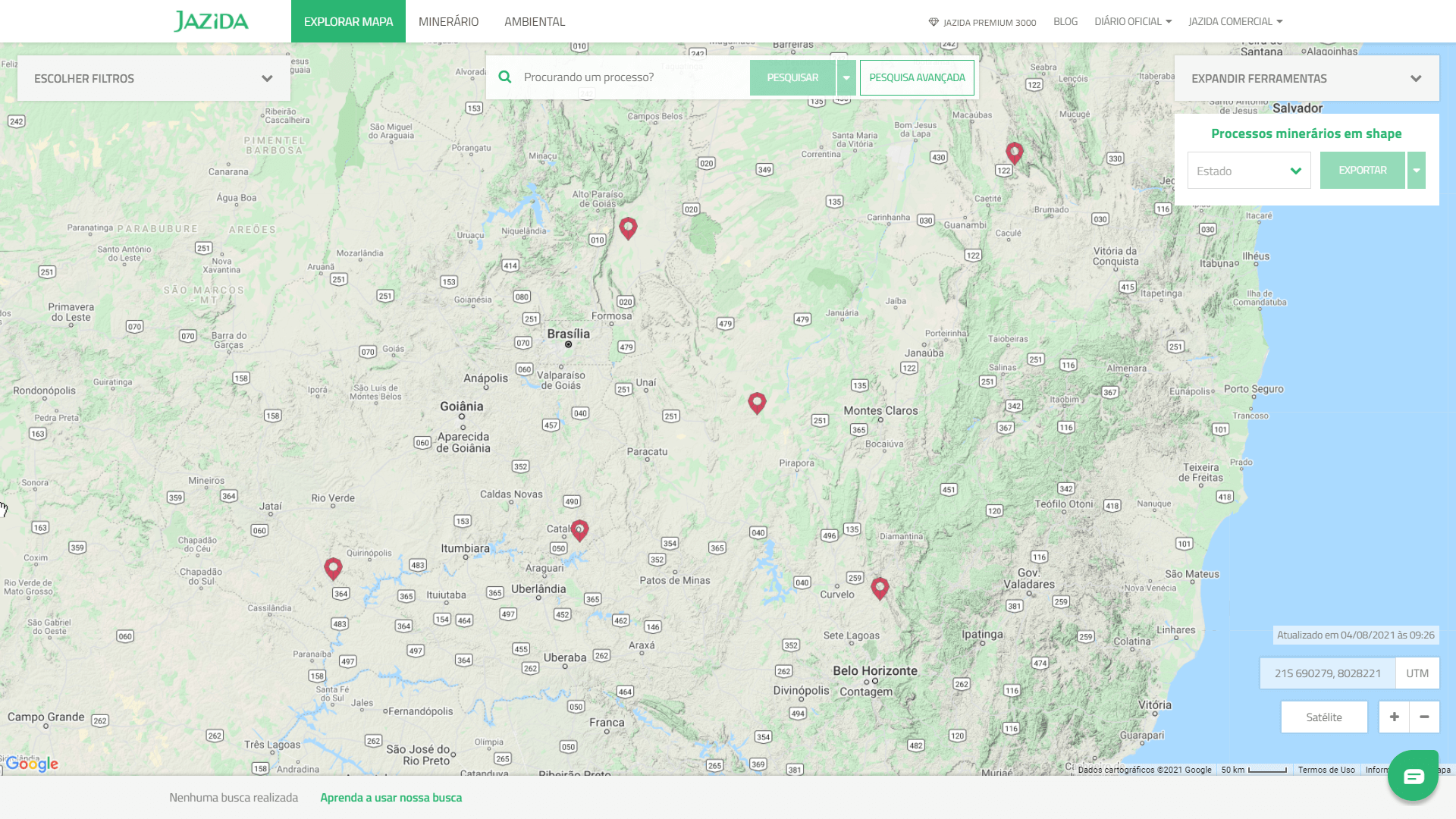Toggle the UTM coordinate format
Image resolution: width=1456 pixels, height=819 pixels.
click(1417, 673)
